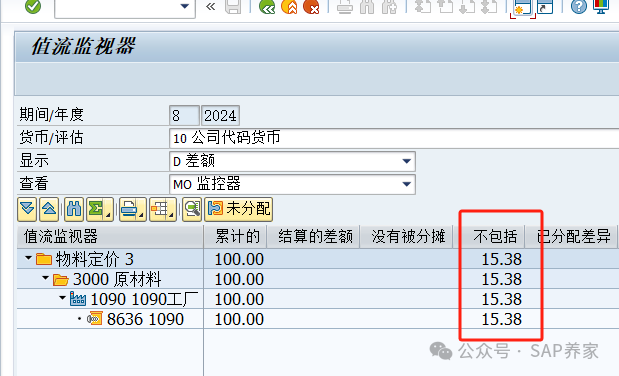The image size is (619, 376).
Task: Collapse the 1090 1090工厂 tree node
Action: point(62,298)
